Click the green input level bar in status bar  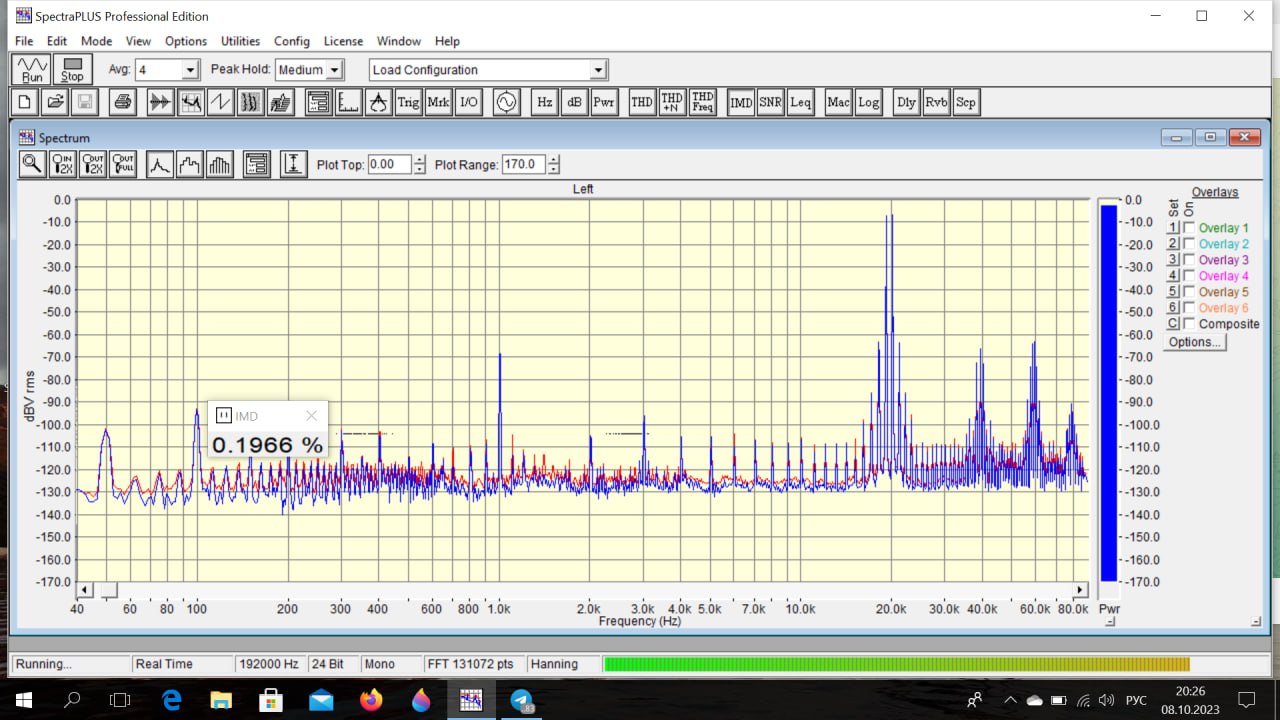pyautogui.click(x=897, y=664)
